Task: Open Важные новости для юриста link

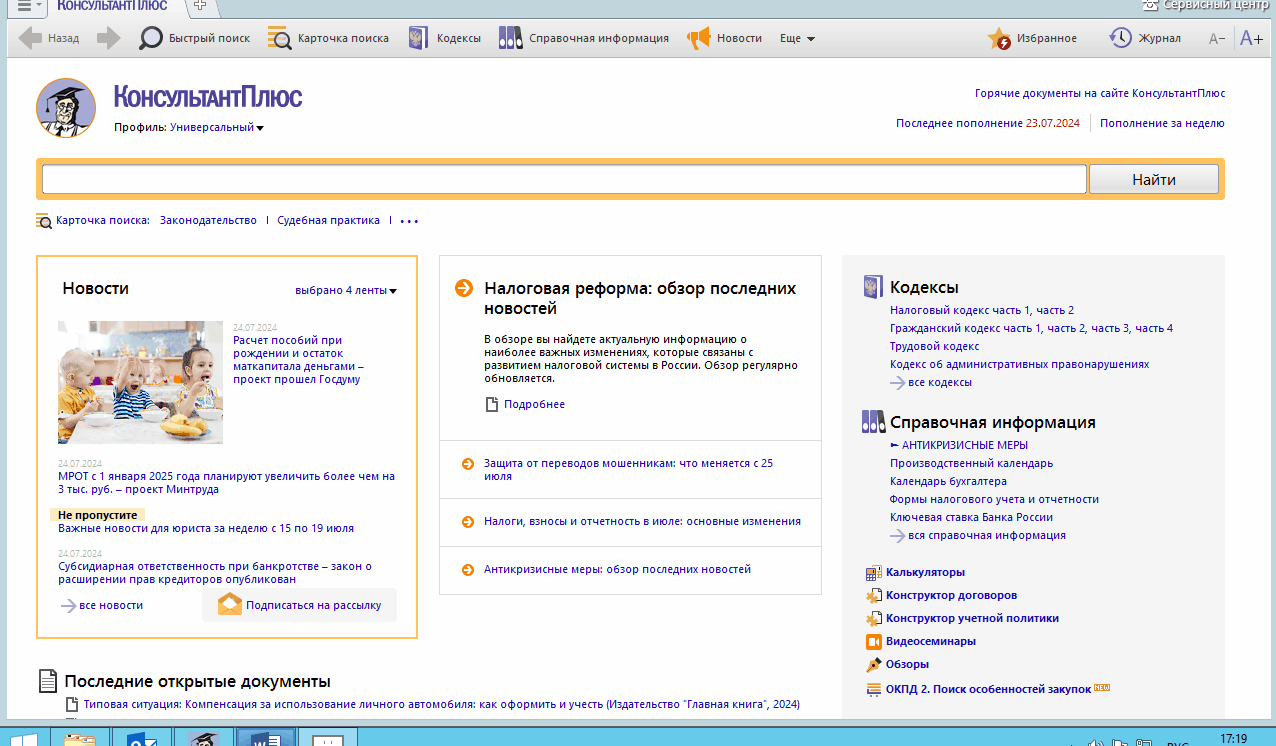Action: (206, 529)
